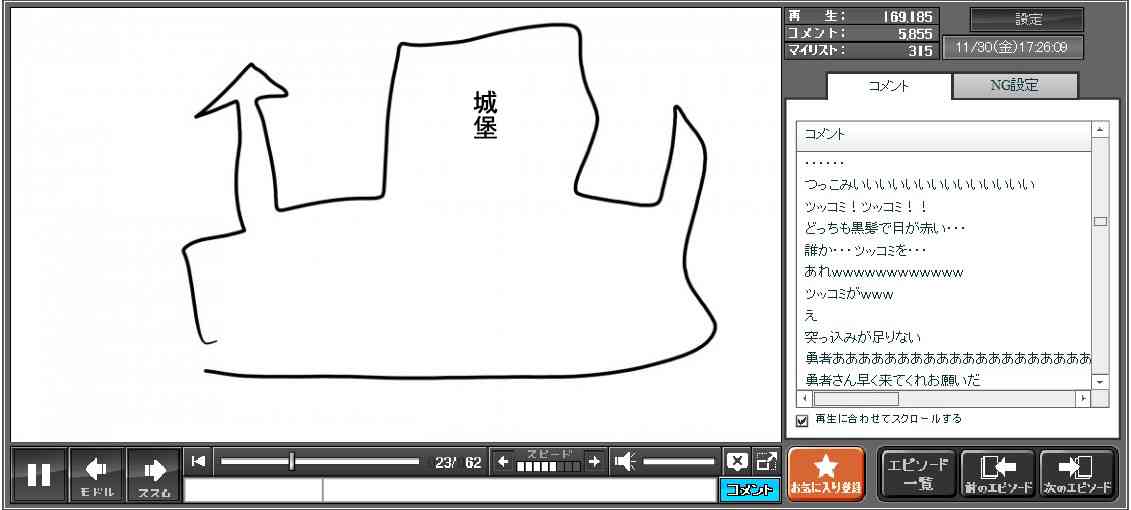This screenshot has height=510, width=1131.
Task: Click the モドル back arrow button
Action: click(96, 475)
